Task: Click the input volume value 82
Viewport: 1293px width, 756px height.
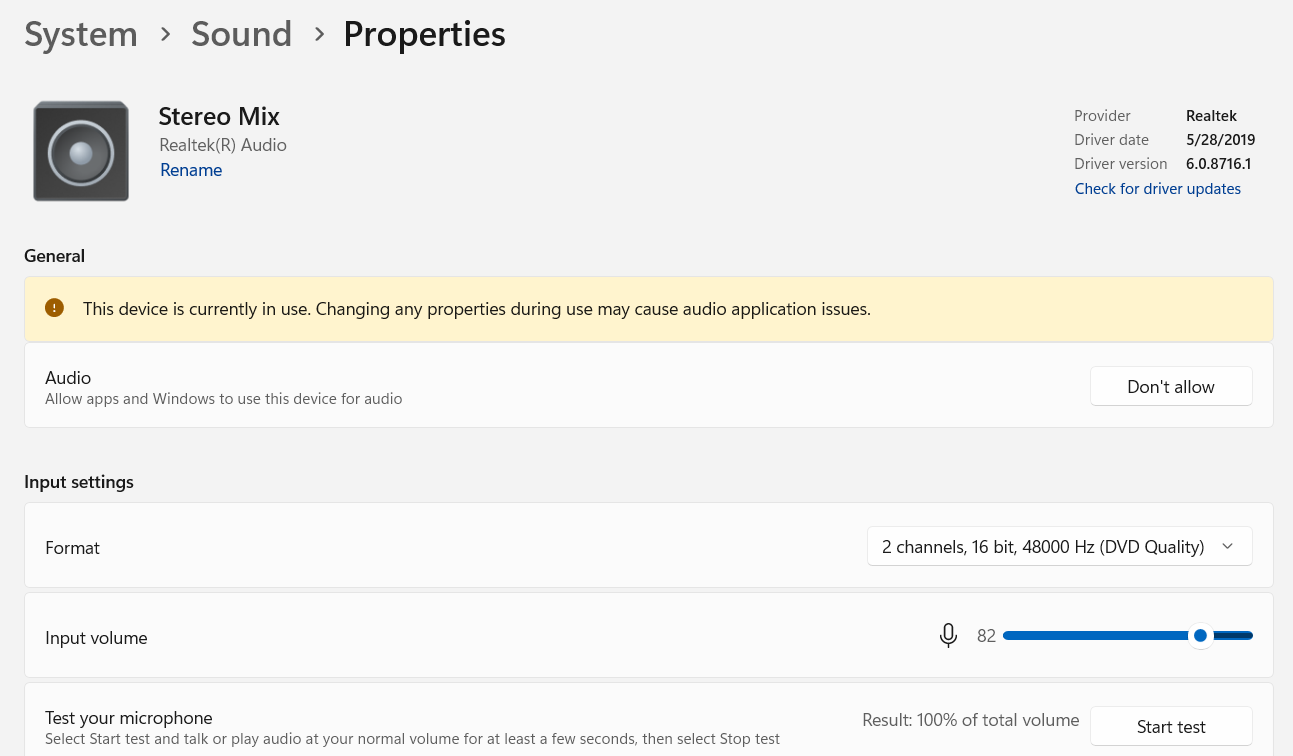Action: [986, 636]
